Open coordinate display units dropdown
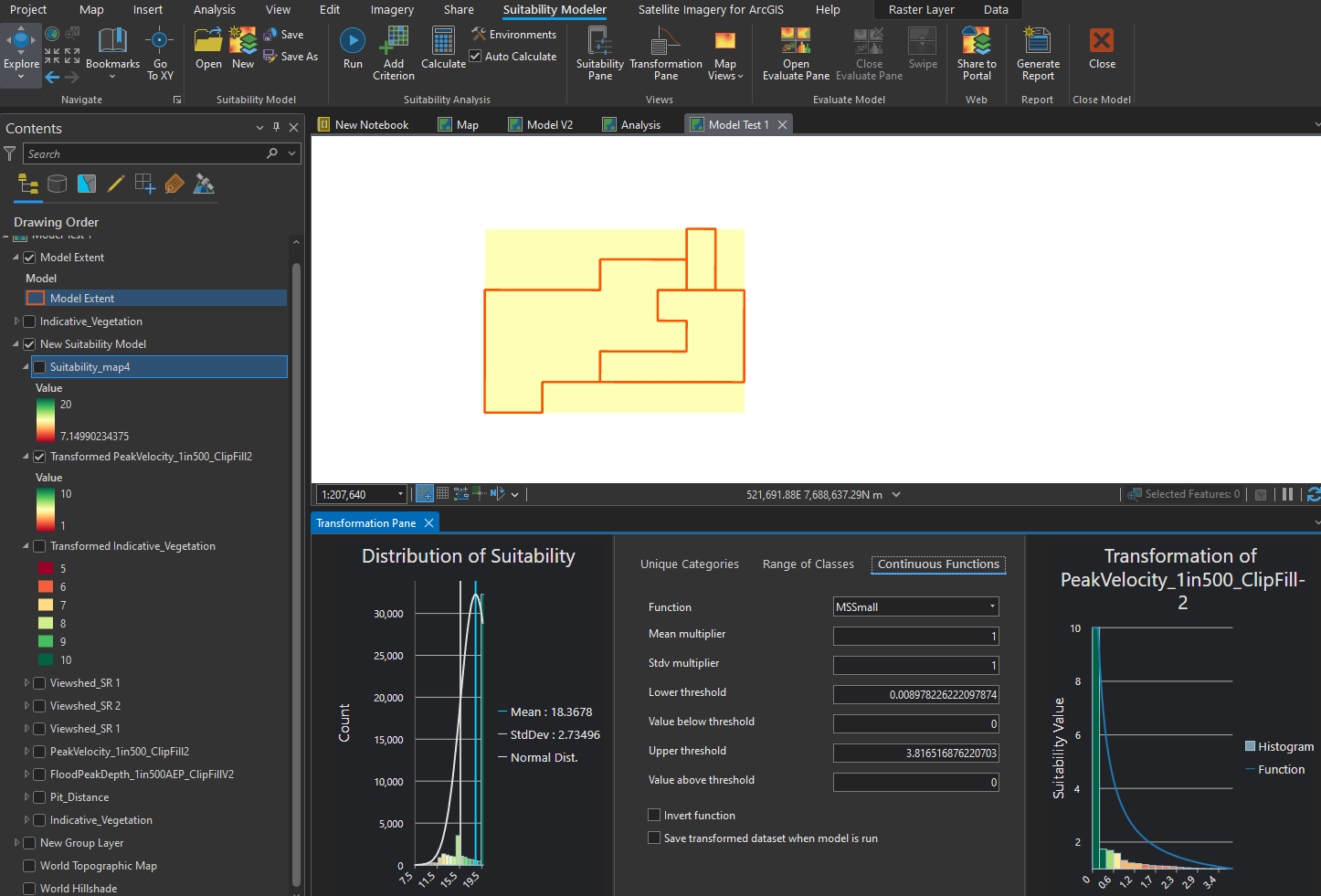The height and width of the screenshot is (896, 1321). 896,494
